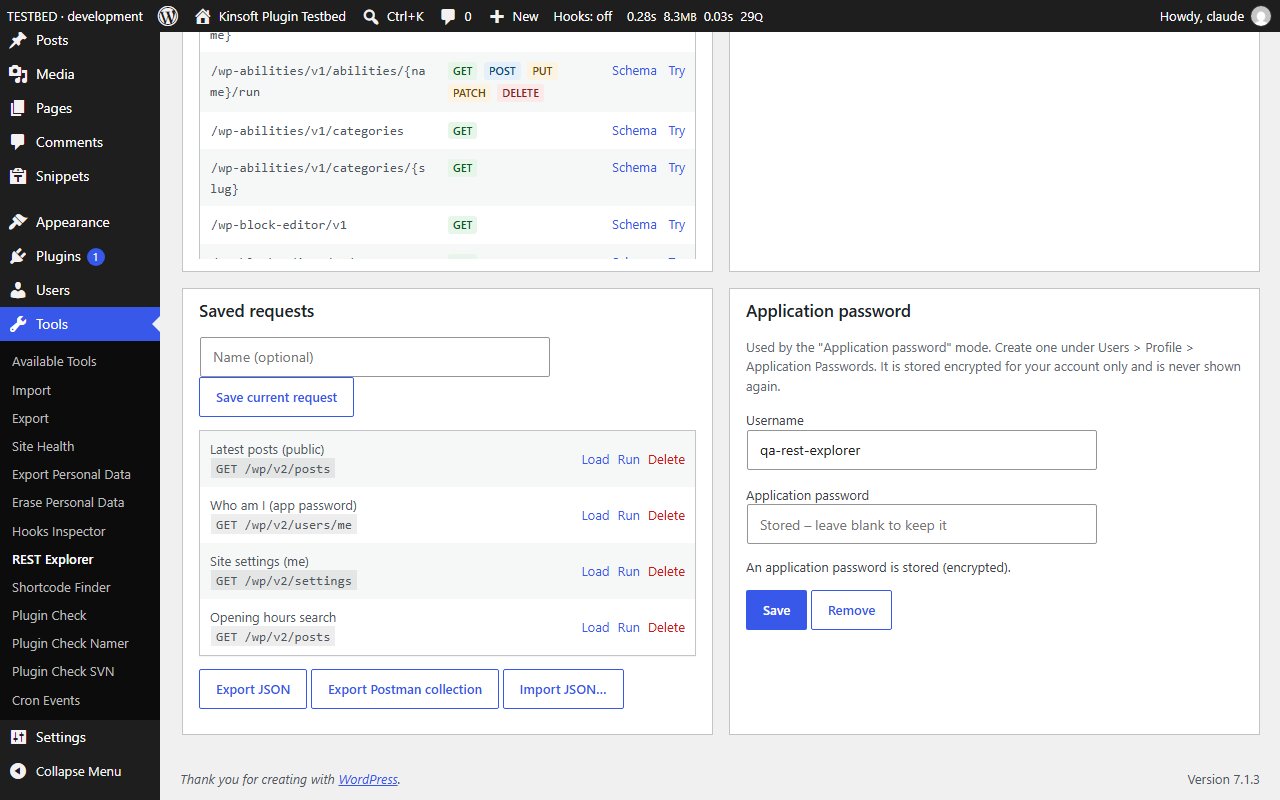Try the /wp-block-editor/v1 route
Viewport: 1280px width, 800px height.
[x=677, y=224]
